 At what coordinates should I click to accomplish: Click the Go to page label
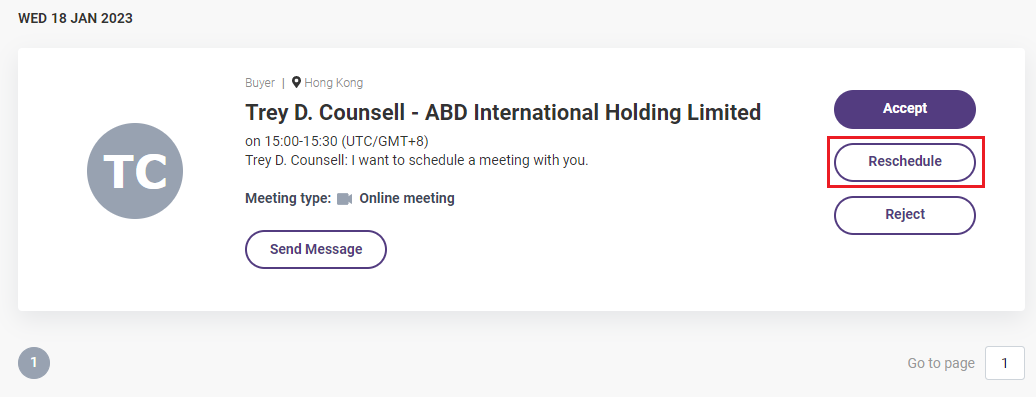pos(941,363)
